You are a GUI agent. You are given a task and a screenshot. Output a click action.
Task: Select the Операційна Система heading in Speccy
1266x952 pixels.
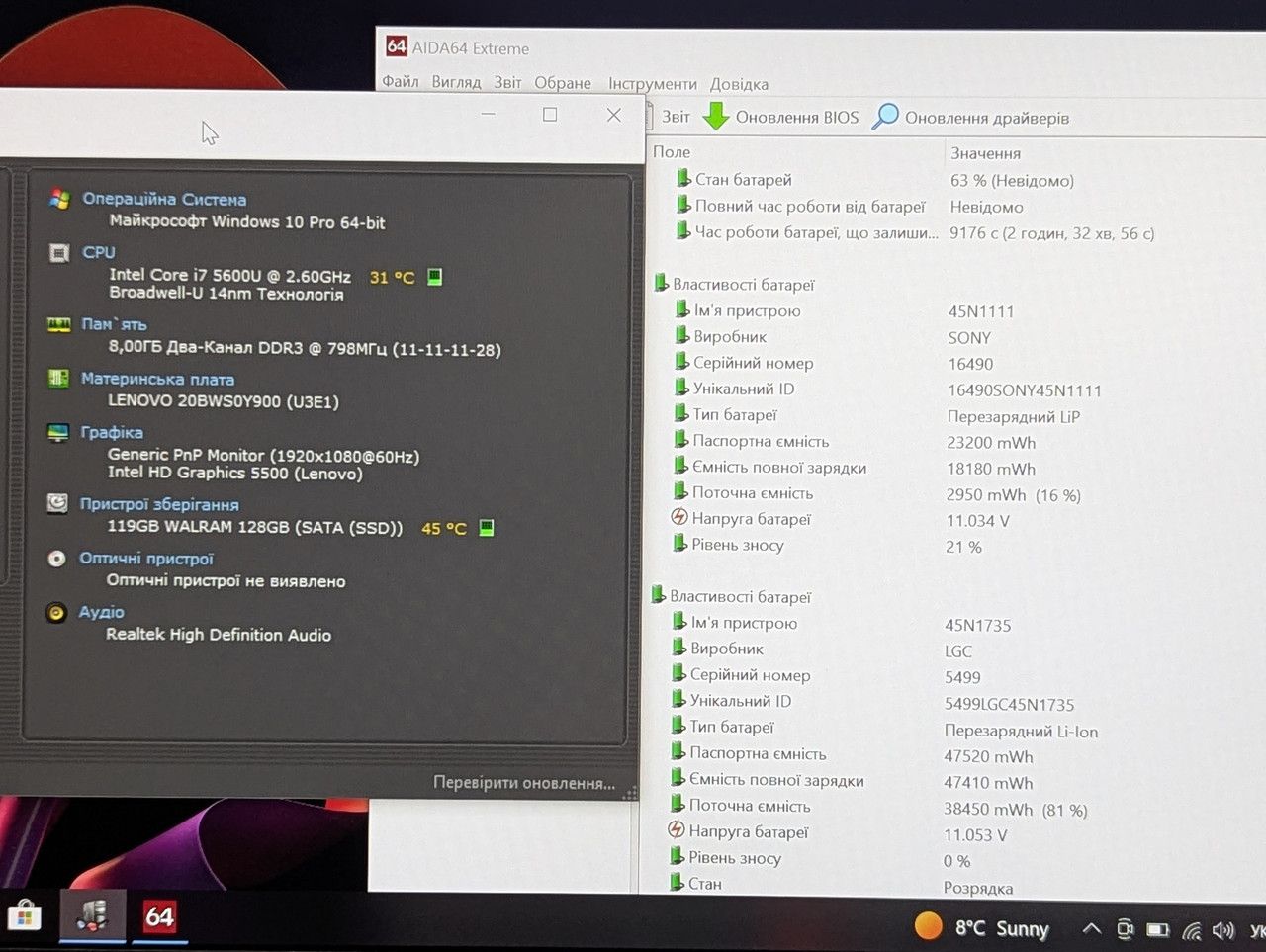[x=164, y=199]
